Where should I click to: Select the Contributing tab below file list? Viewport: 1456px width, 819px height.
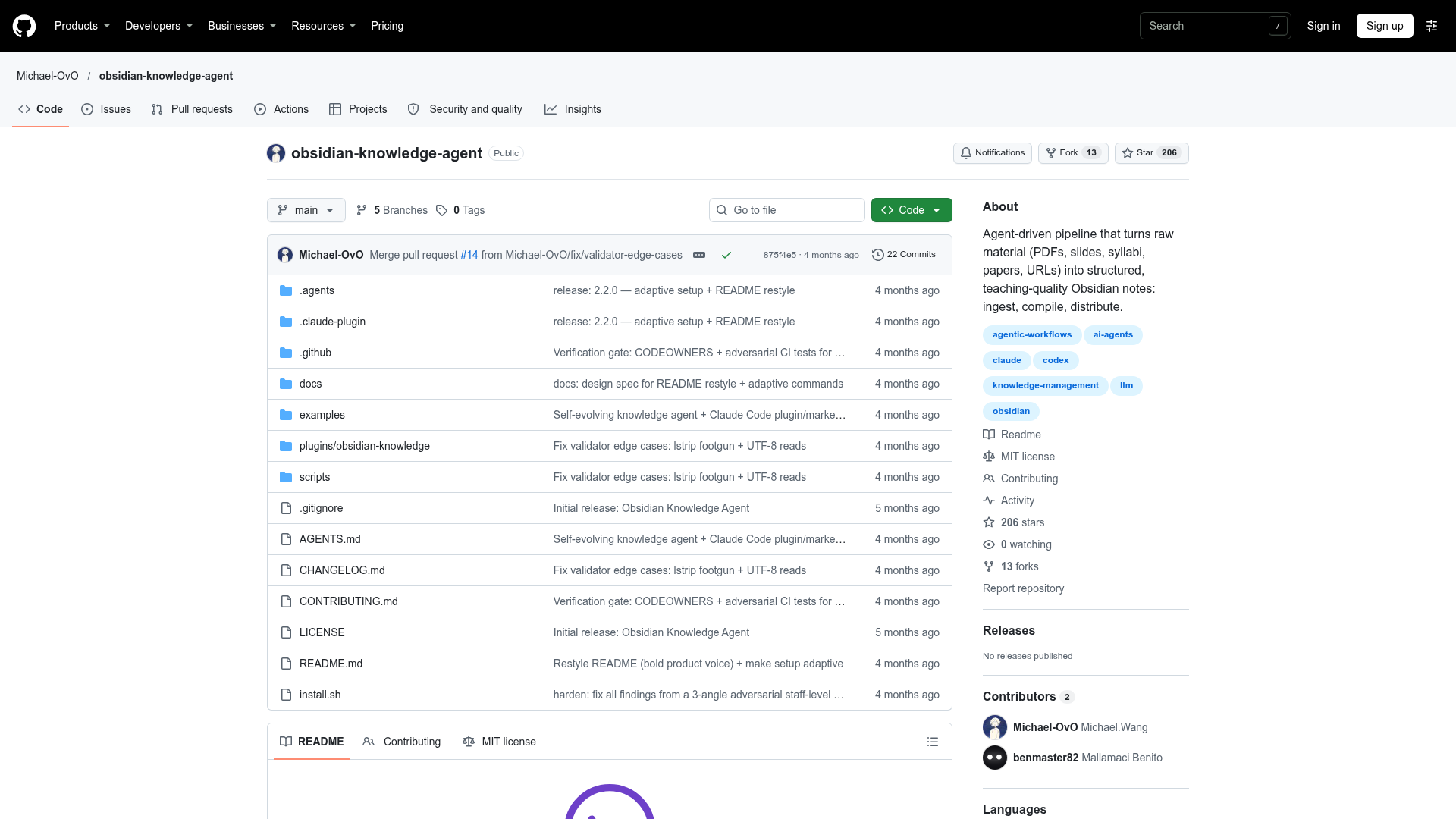pyautogui.click(x=402, y=742)
